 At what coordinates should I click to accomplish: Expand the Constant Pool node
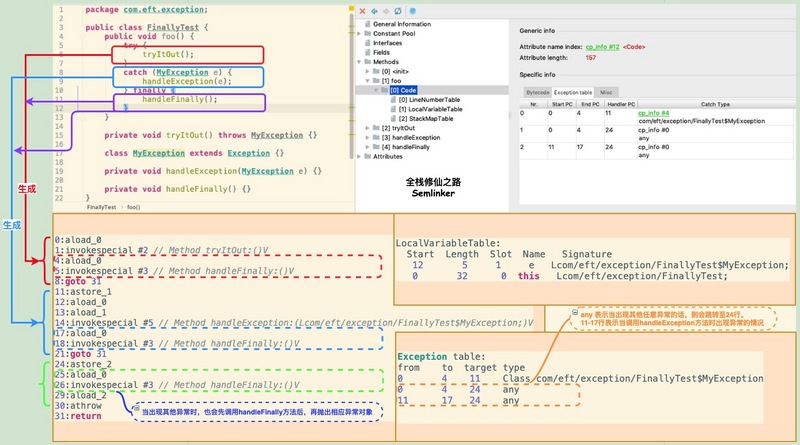click(359, 34)
